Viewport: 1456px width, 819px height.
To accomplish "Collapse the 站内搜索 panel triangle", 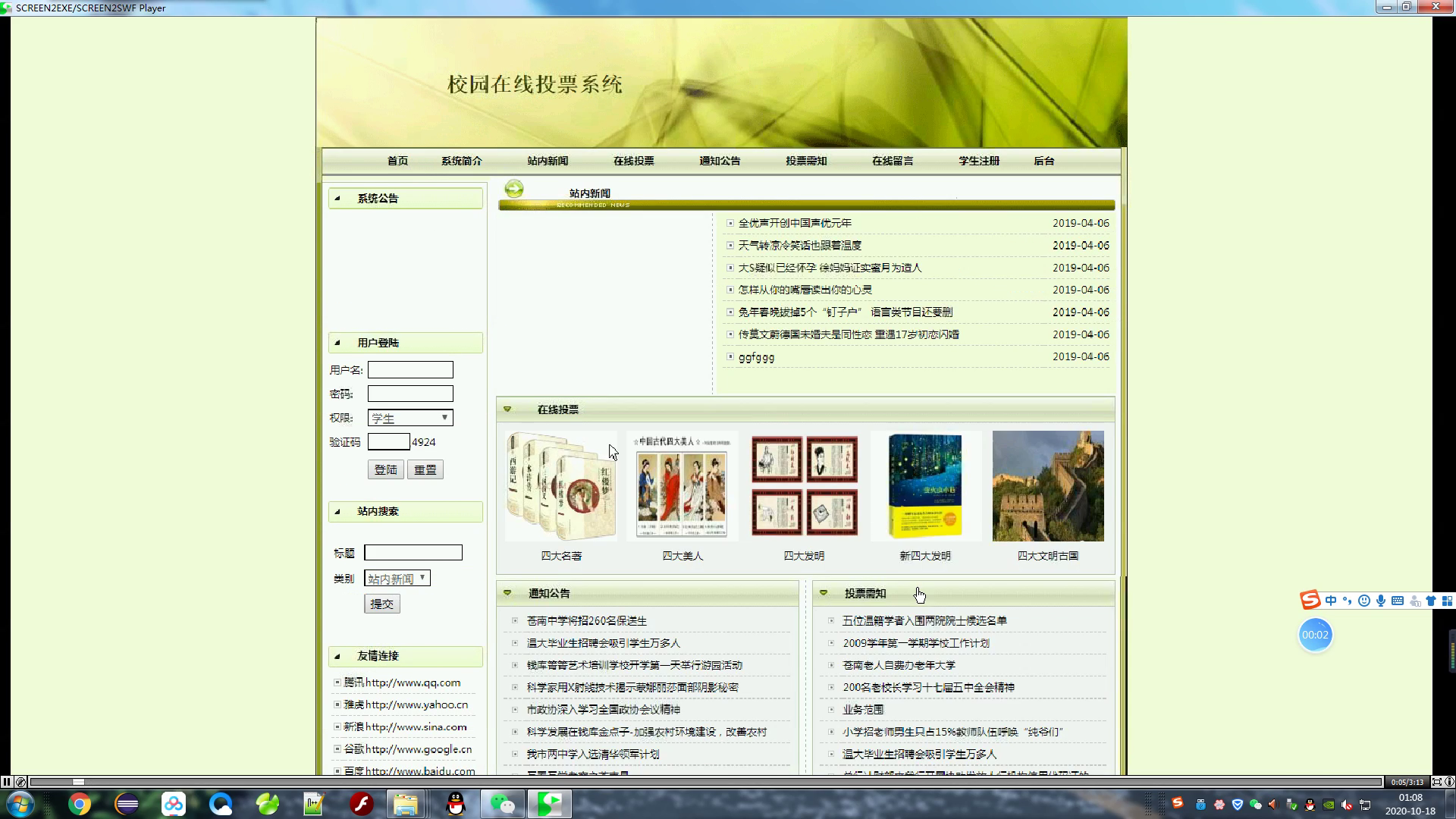I will coord(338,511).
